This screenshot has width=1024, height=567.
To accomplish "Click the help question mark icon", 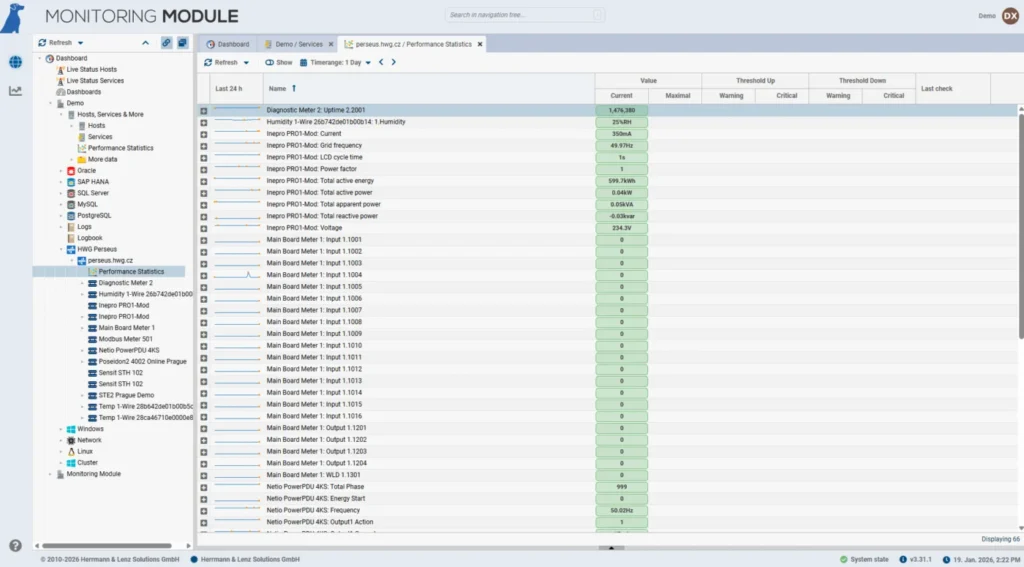I will tap(15, 545).
